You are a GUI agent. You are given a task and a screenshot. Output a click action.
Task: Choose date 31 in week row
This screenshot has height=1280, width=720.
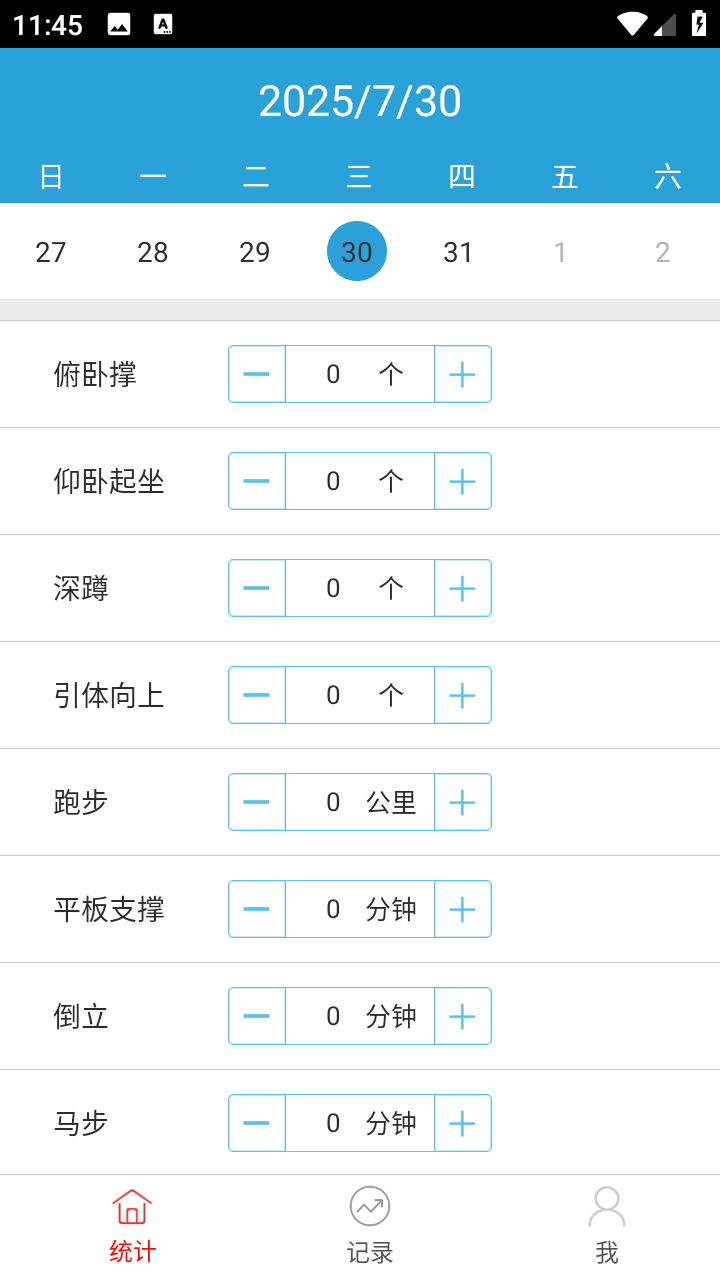[x=458, y=252]
